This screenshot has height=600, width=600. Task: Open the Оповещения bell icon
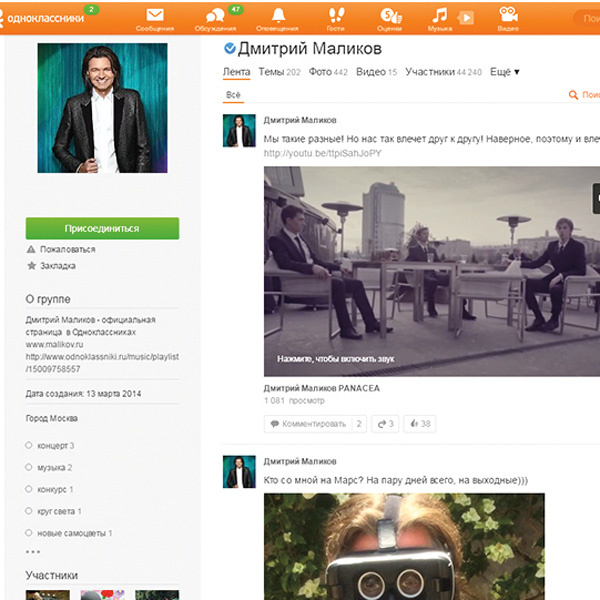pos(278,15)
